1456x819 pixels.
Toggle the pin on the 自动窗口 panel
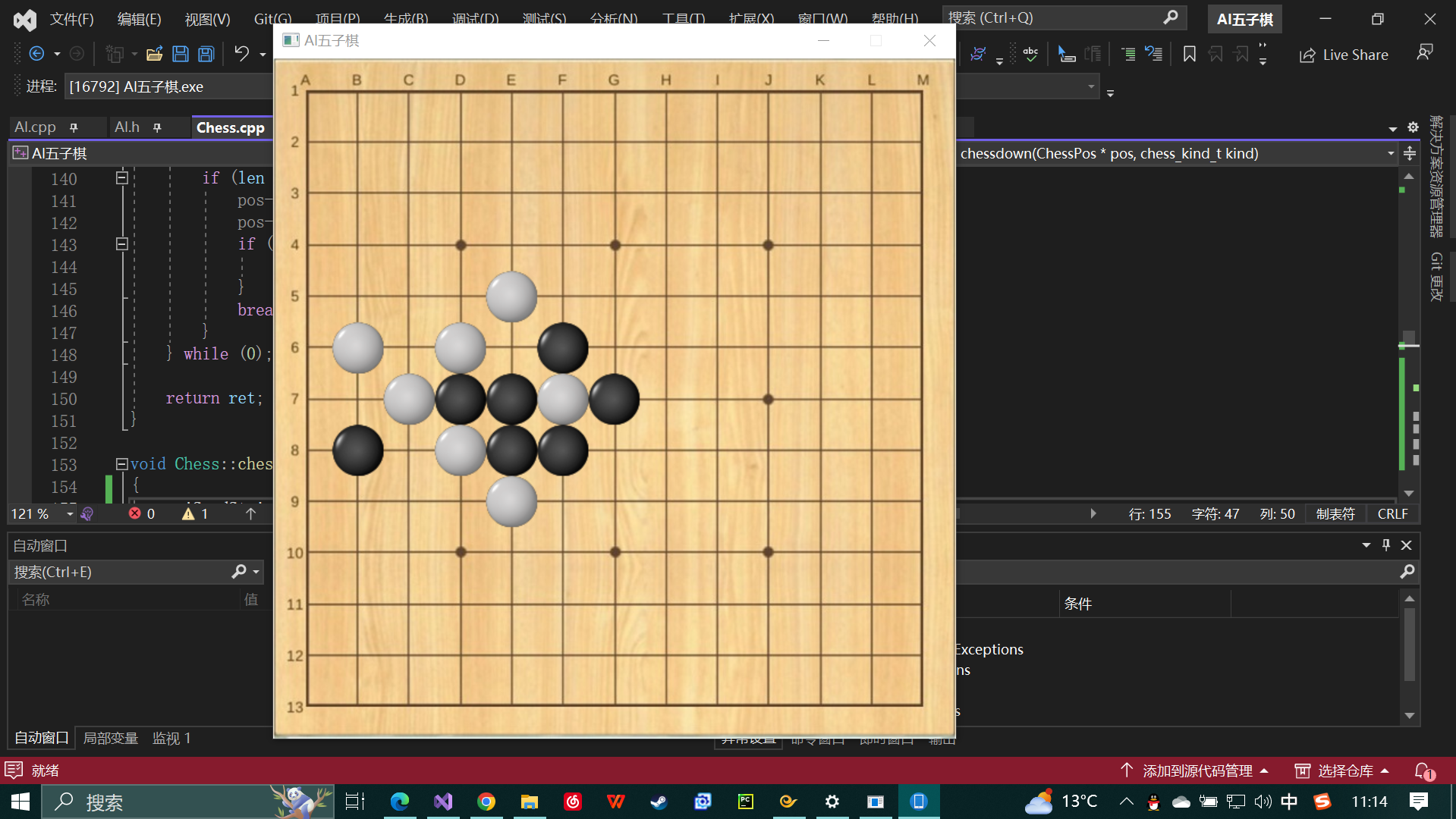(x=1385, y=544)
